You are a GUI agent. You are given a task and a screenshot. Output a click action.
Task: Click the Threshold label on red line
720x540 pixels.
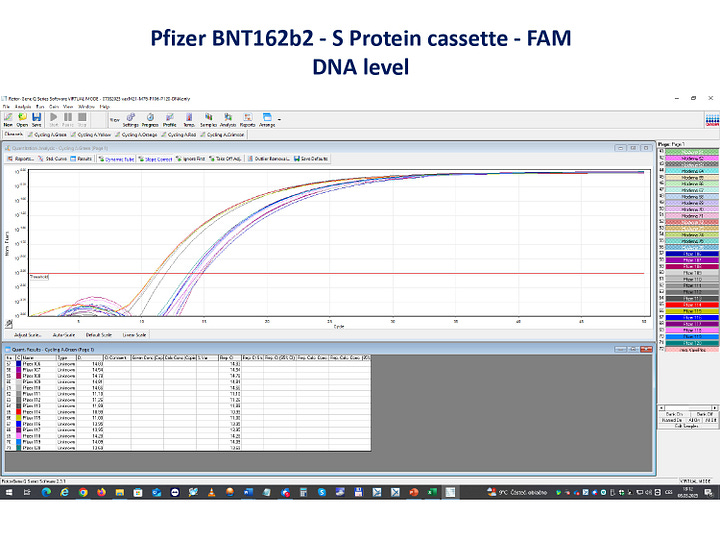point(39,277)
